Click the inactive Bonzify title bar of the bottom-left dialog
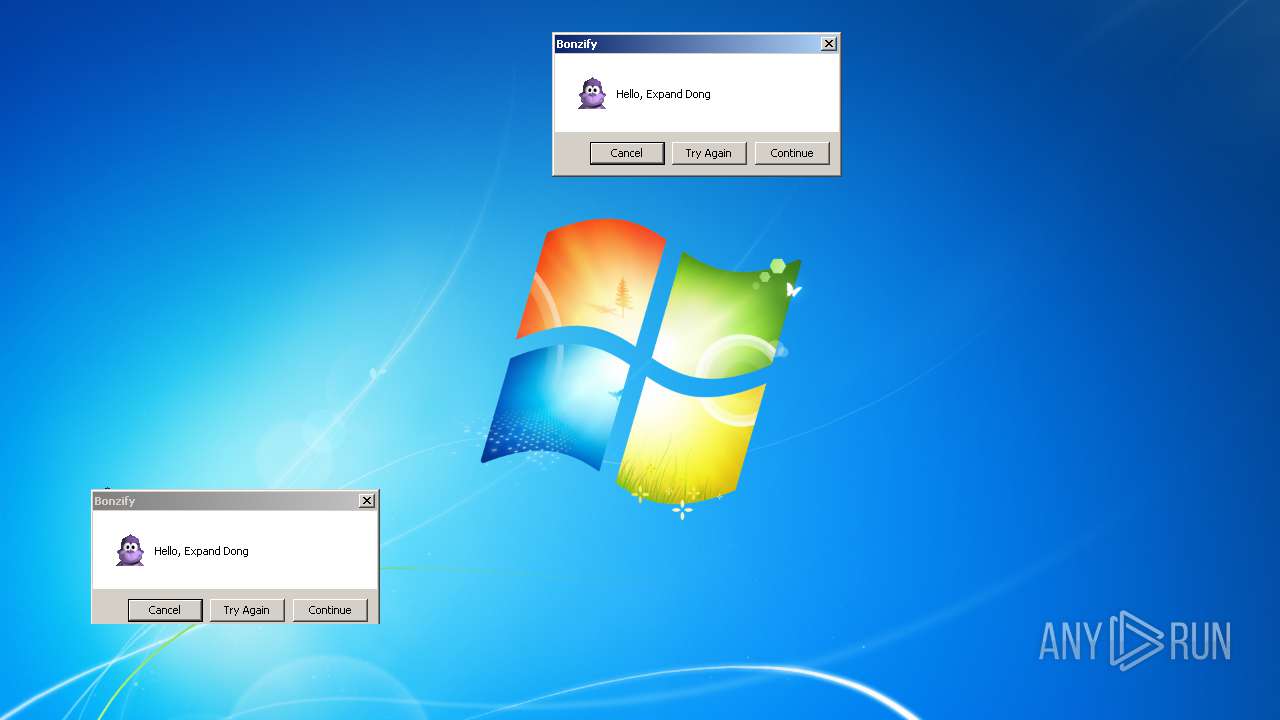The image size is (1280, 720). pos(234,501)
